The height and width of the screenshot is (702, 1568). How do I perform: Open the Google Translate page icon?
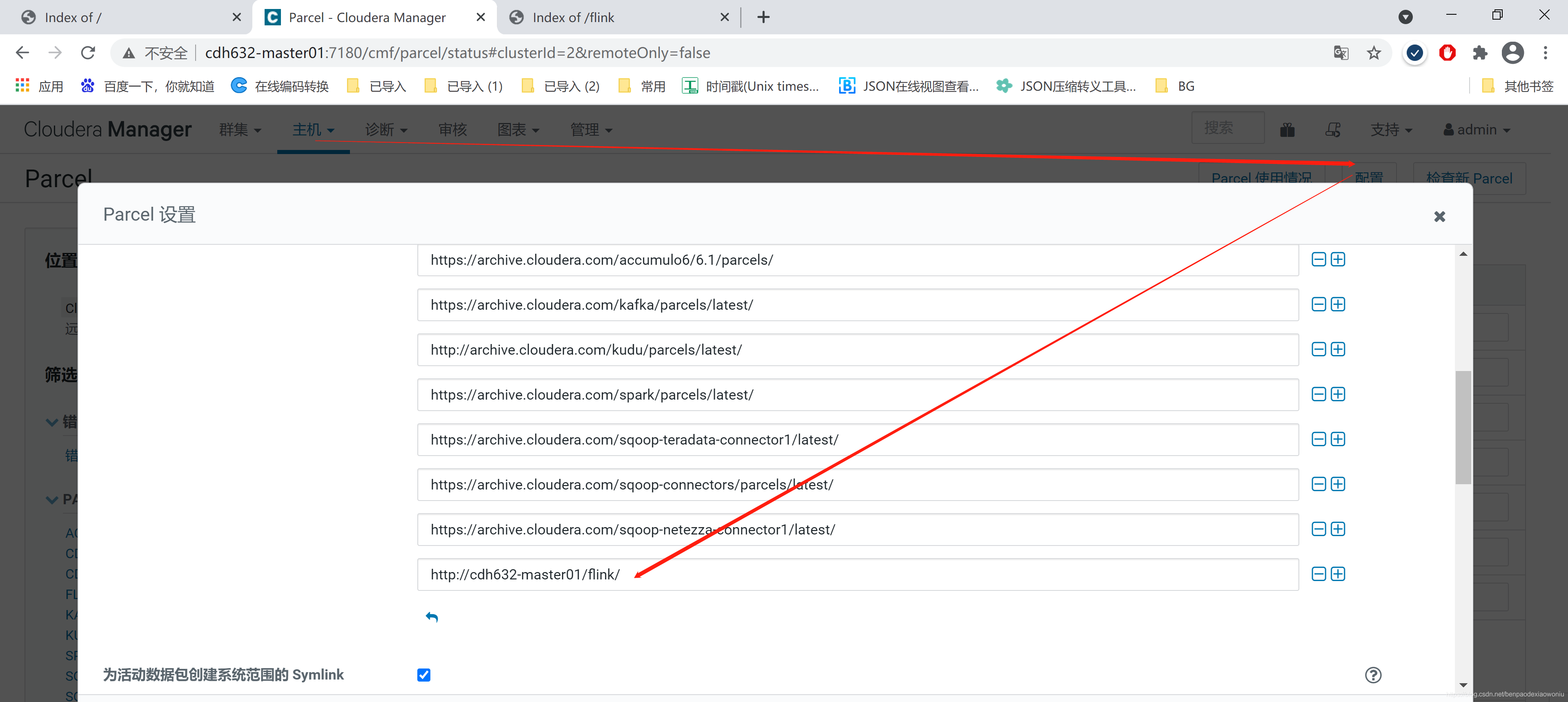(1341, 53)
